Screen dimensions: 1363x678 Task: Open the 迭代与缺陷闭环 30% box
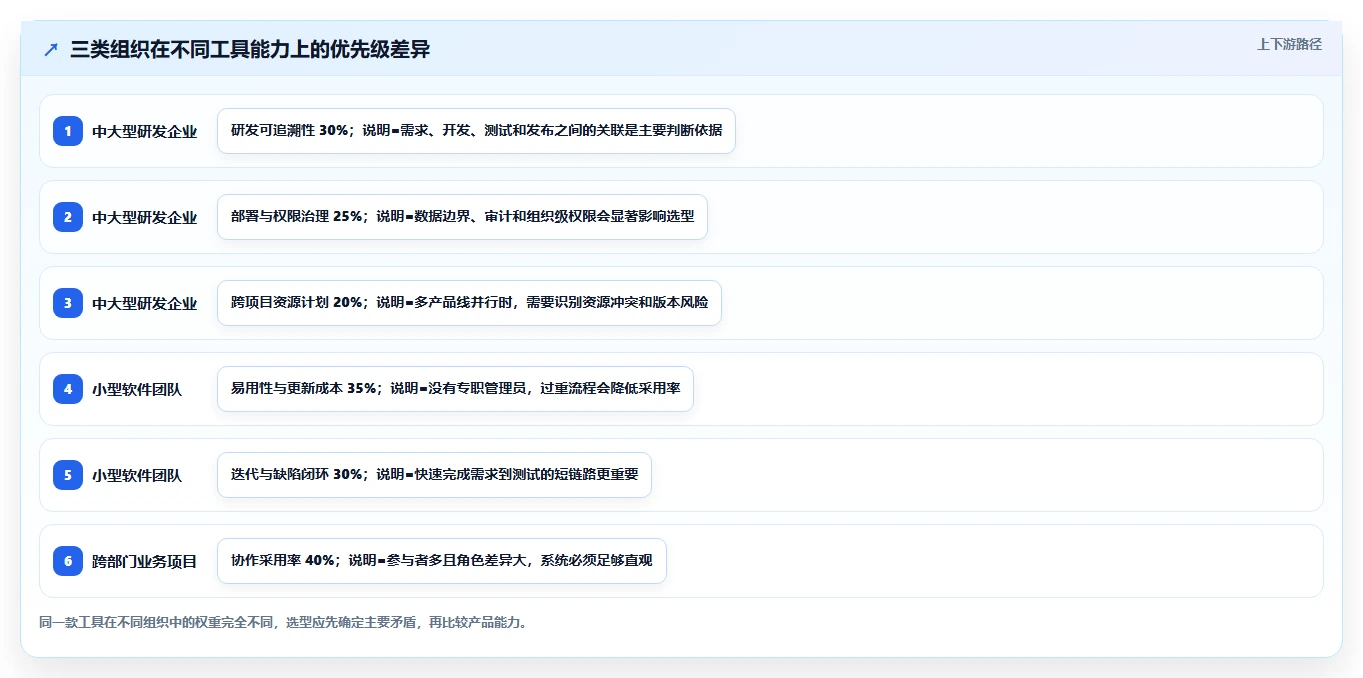tap(434, 475)
